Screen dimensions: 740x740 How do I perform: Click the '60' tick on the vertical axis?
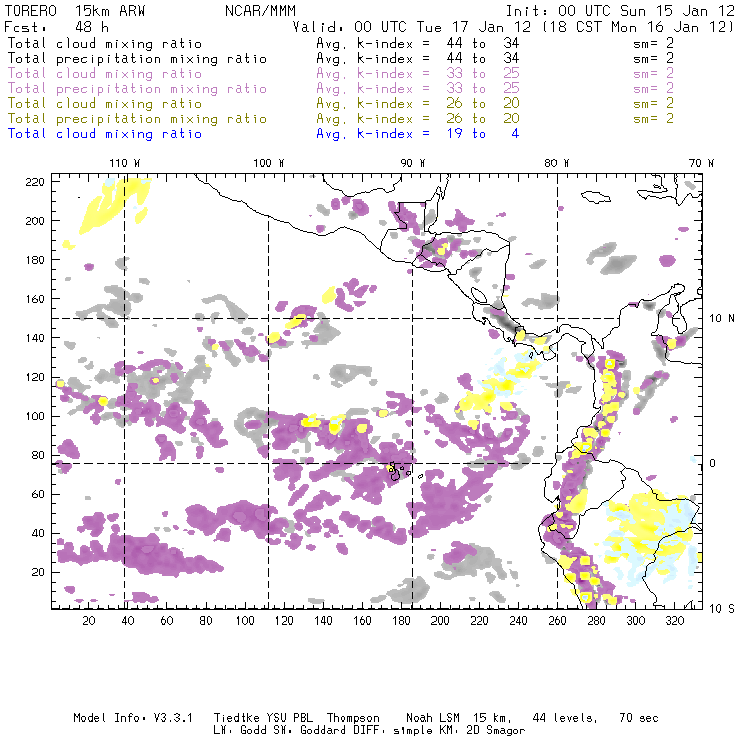coord(38,494)
